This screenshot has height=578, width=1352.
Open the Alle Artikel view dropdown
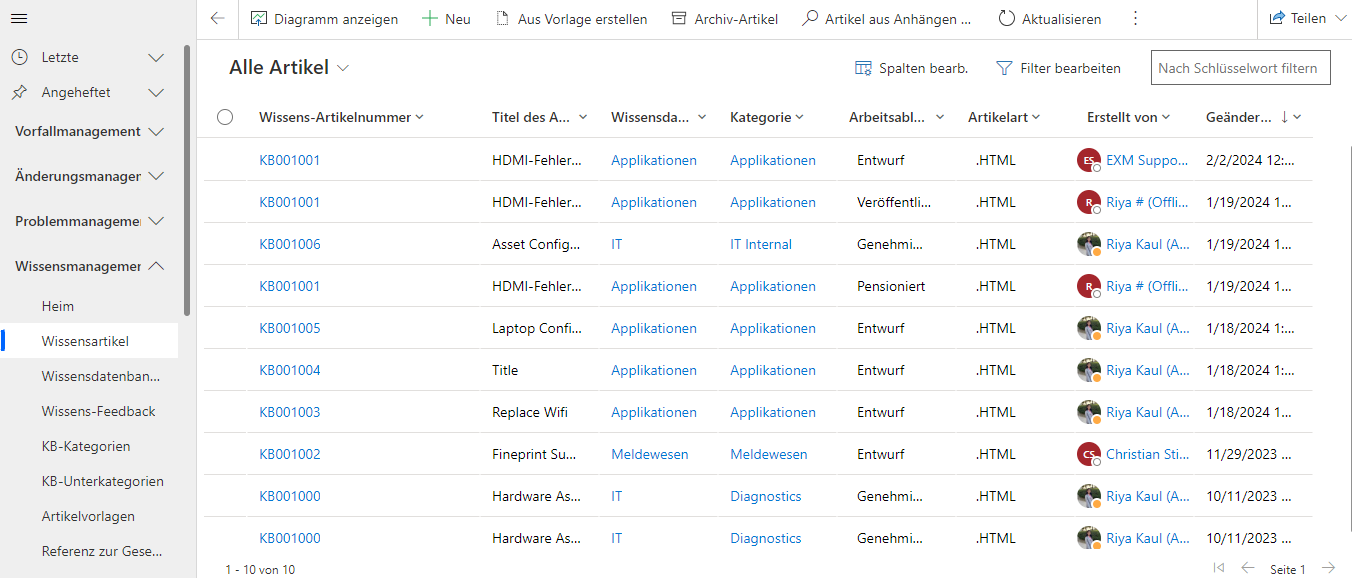[343, 68]
